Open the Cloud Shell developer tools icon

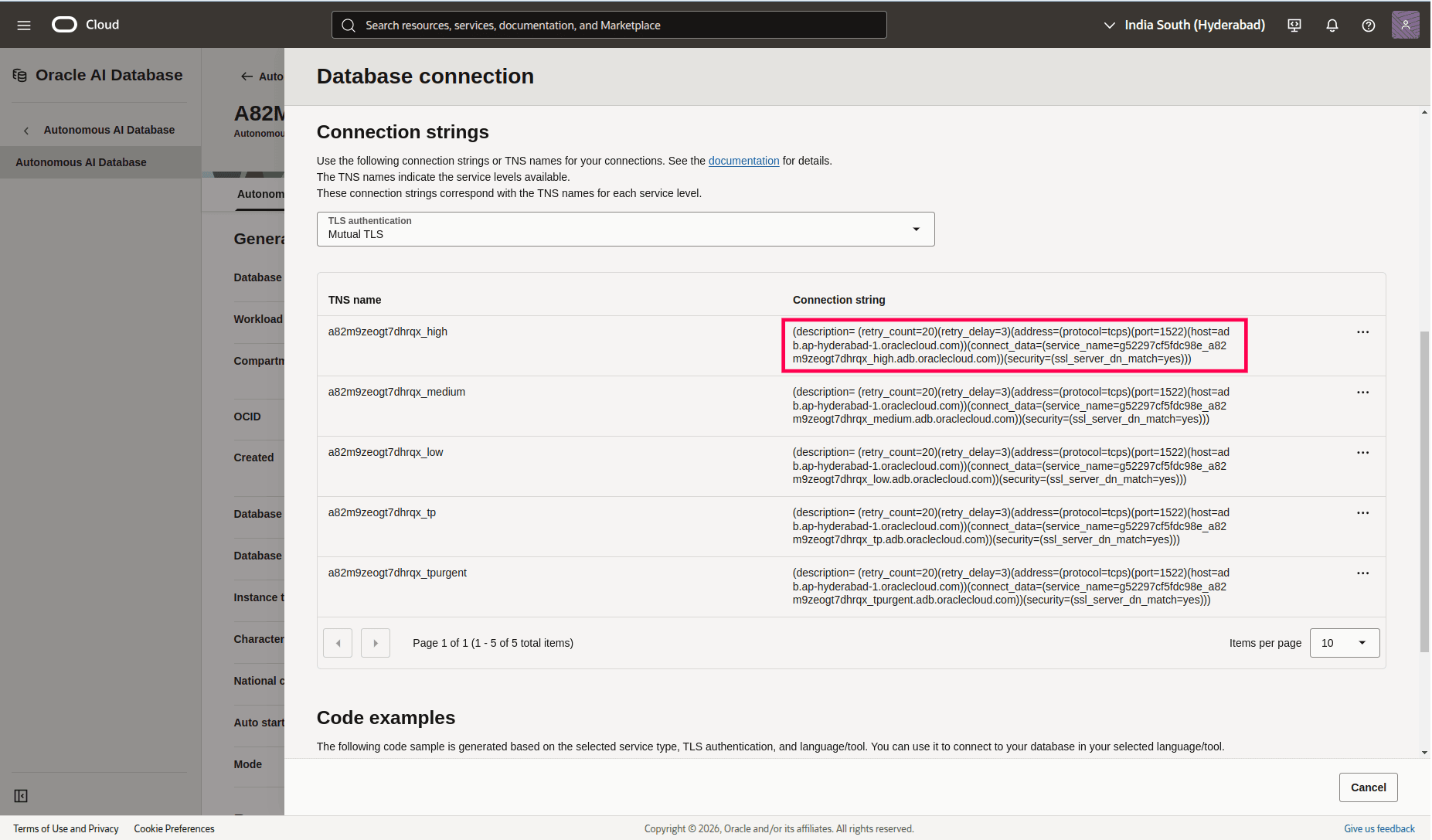(1294, 26)
